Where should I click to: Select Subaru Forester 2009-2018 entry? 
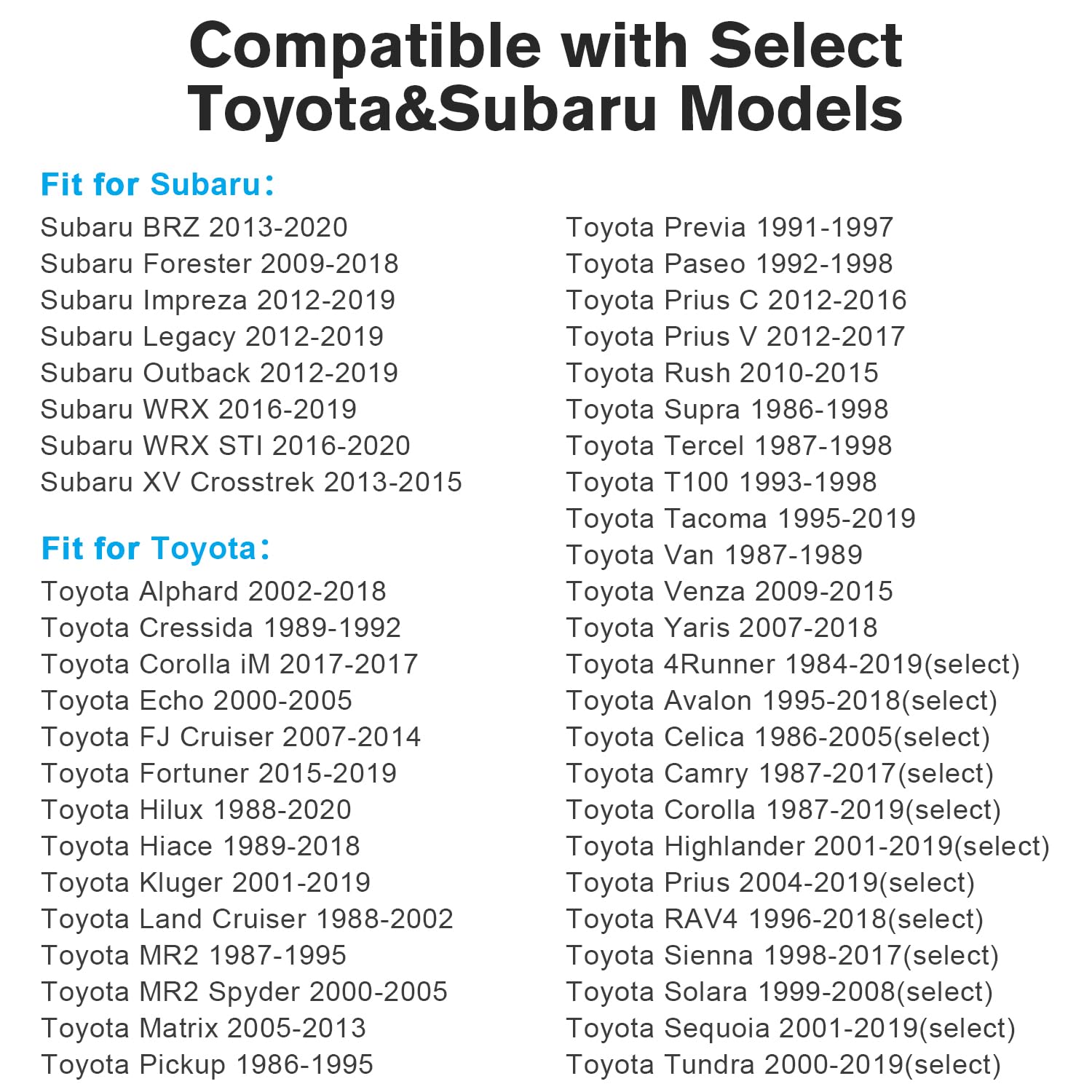(x=220, y=264)
